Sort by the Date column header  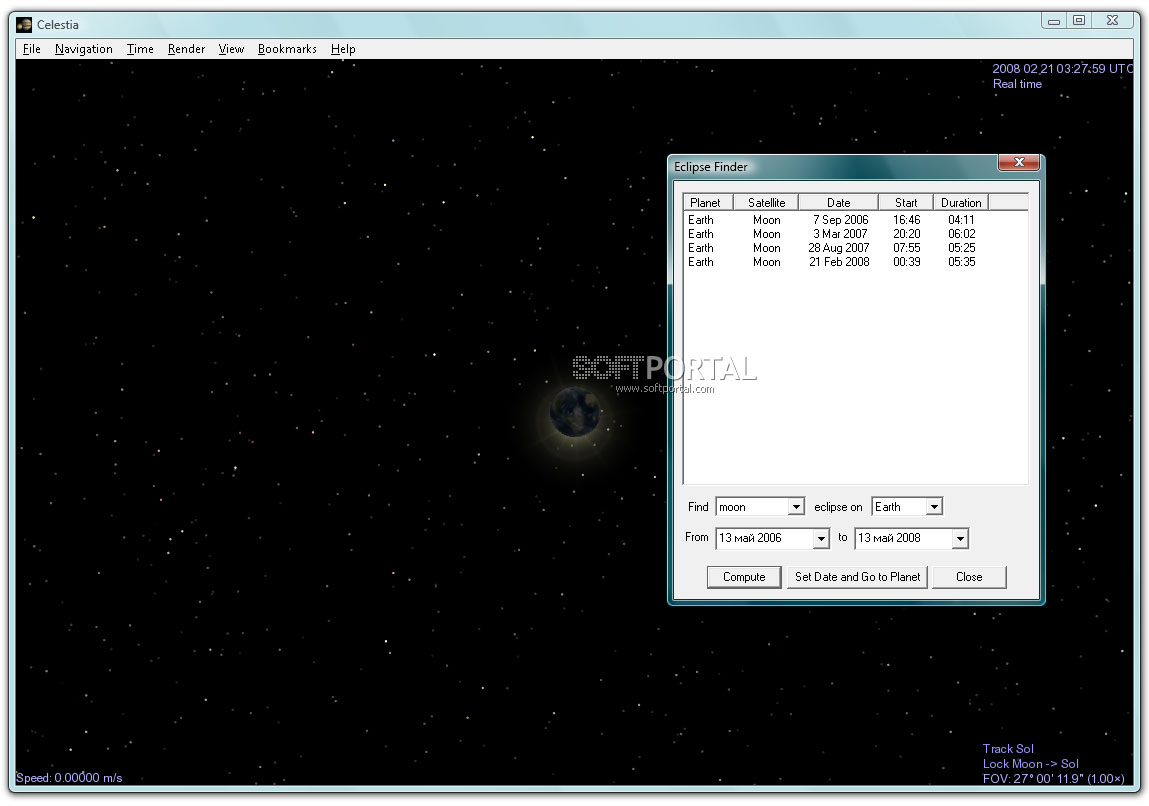pos(838,203)
